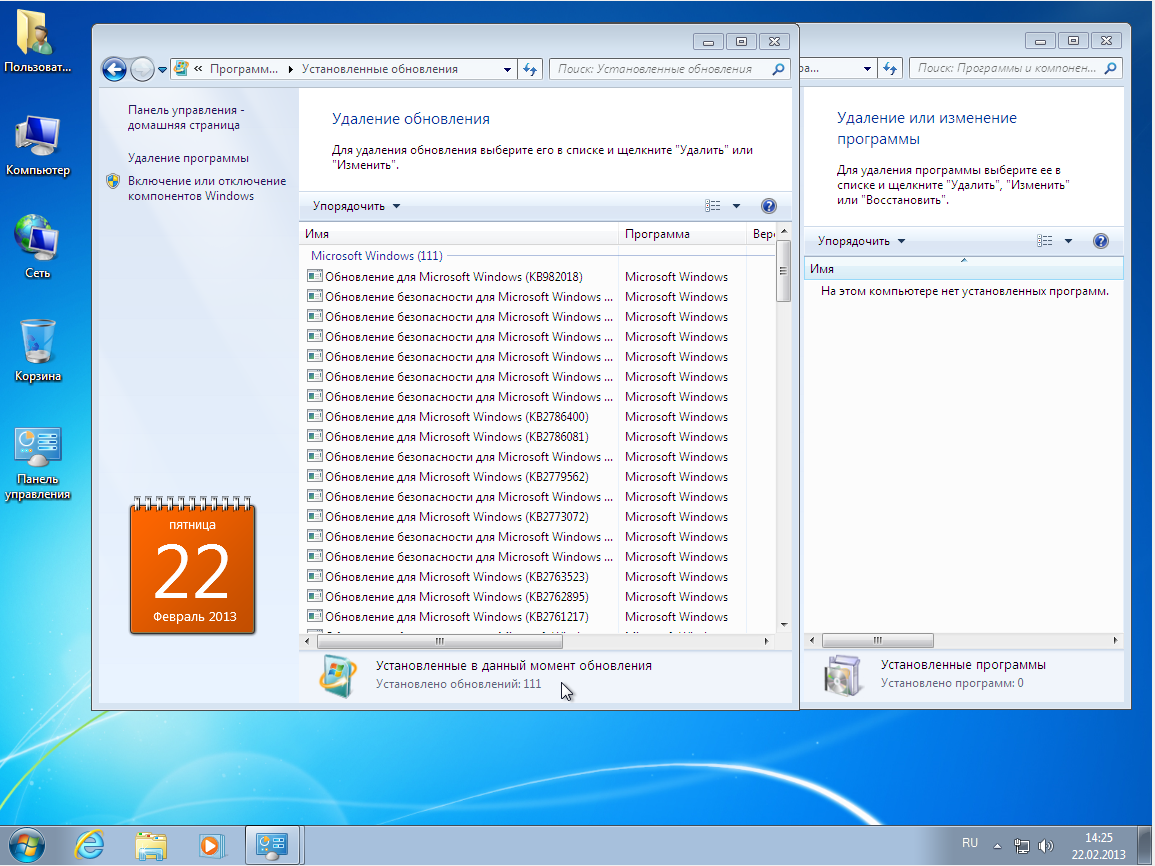Screen dimensions: 1155x866
Task: Click the help icon in Installed Updates toolbar
Action: click(x=768, y=206)
